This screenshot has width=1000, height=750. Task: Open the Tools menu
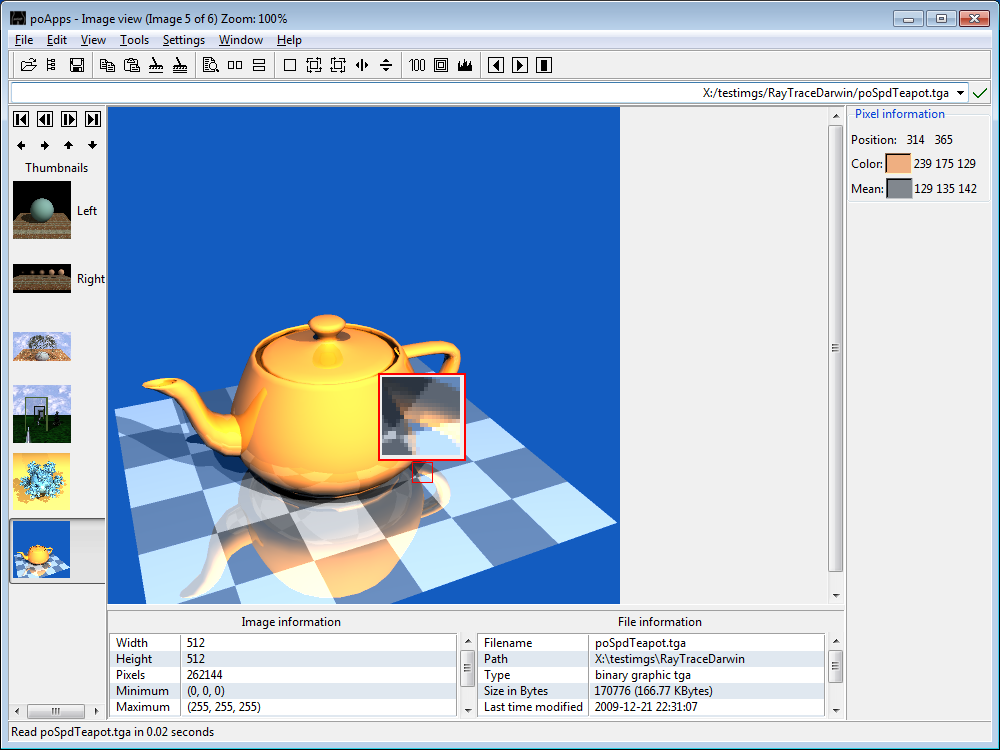coord(135,40)
